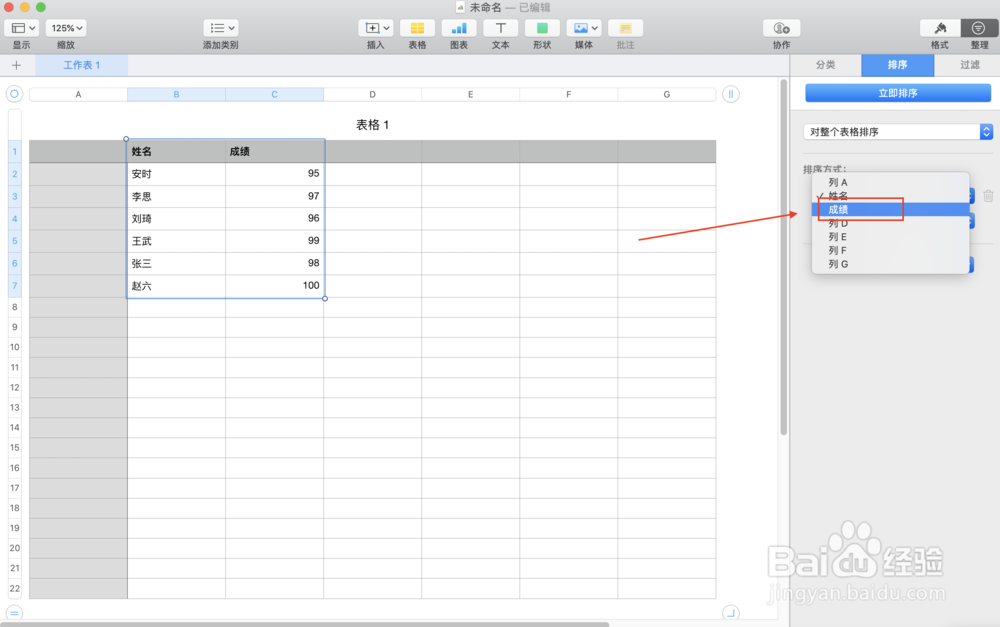
Task: Click the add-column handle beside column G
Action: [x=731, y=94]
